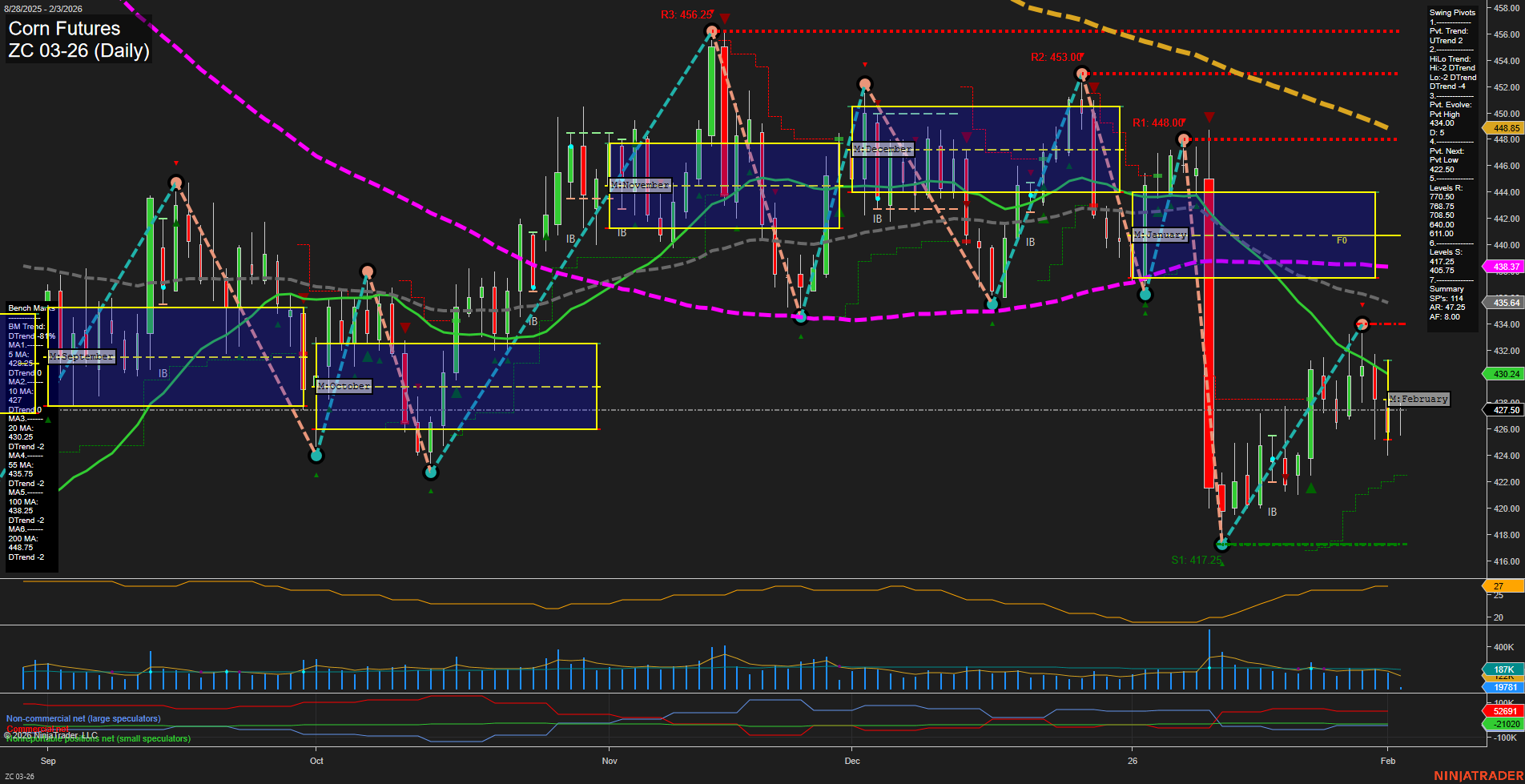Select the orange 448.85 price marker on the axis
This screenshot has height=784, width=1525.
click(x=1504, y=128)
